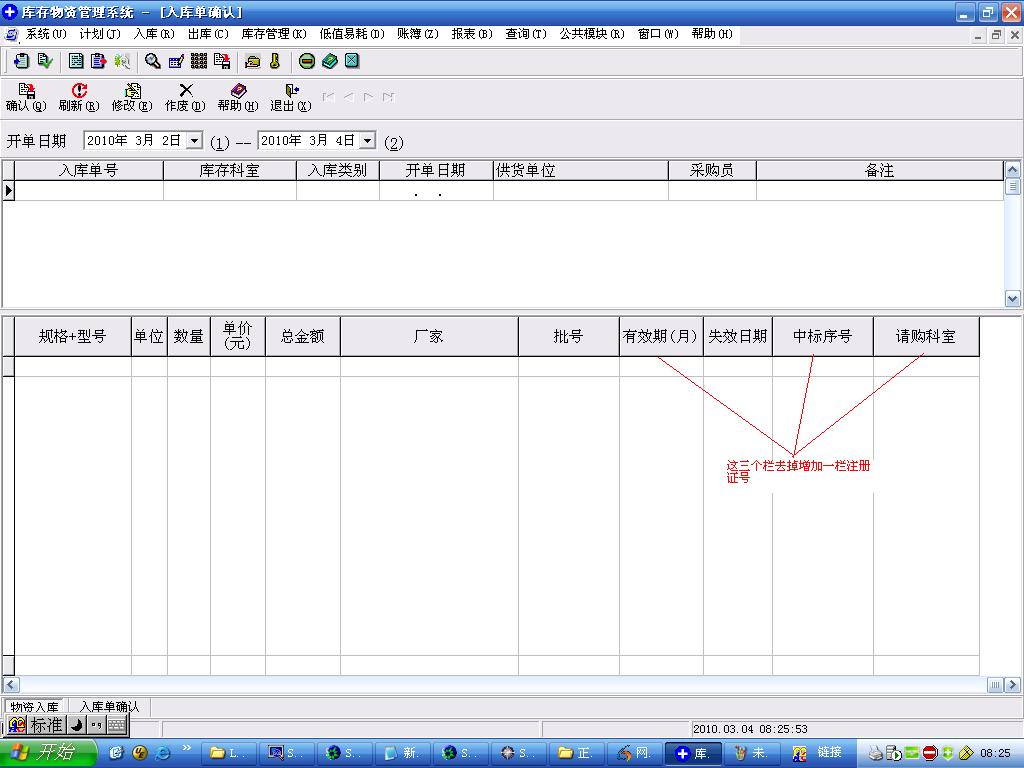This screenshot has height=768, width=1024.
Task: Click the 中标序号 column header
Action: pyautogui.click(x=823, y=336)
